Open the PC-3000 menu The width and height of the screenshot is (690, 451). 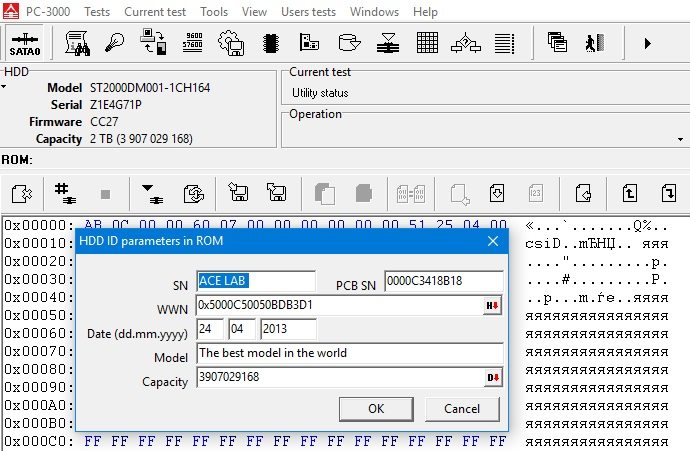coord(48,11)
